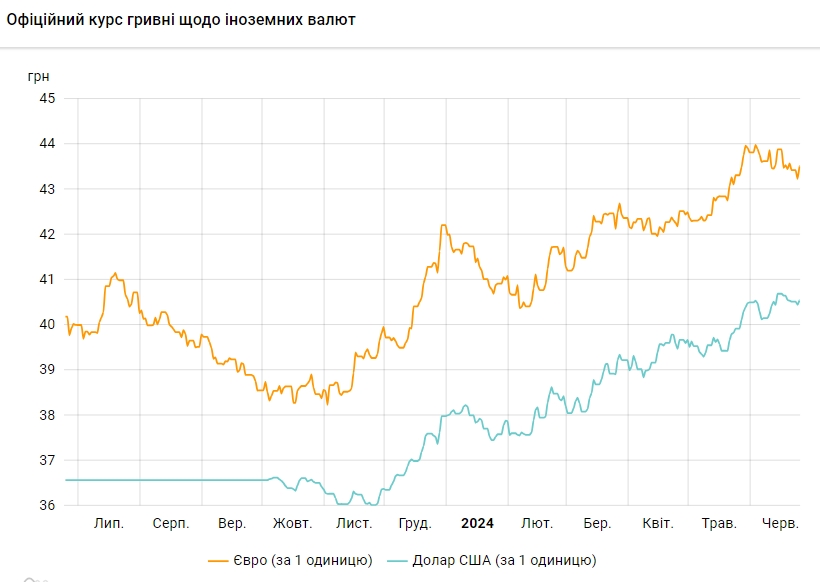
Task: Click the Лют. month label
Action: tap(537, 524)
